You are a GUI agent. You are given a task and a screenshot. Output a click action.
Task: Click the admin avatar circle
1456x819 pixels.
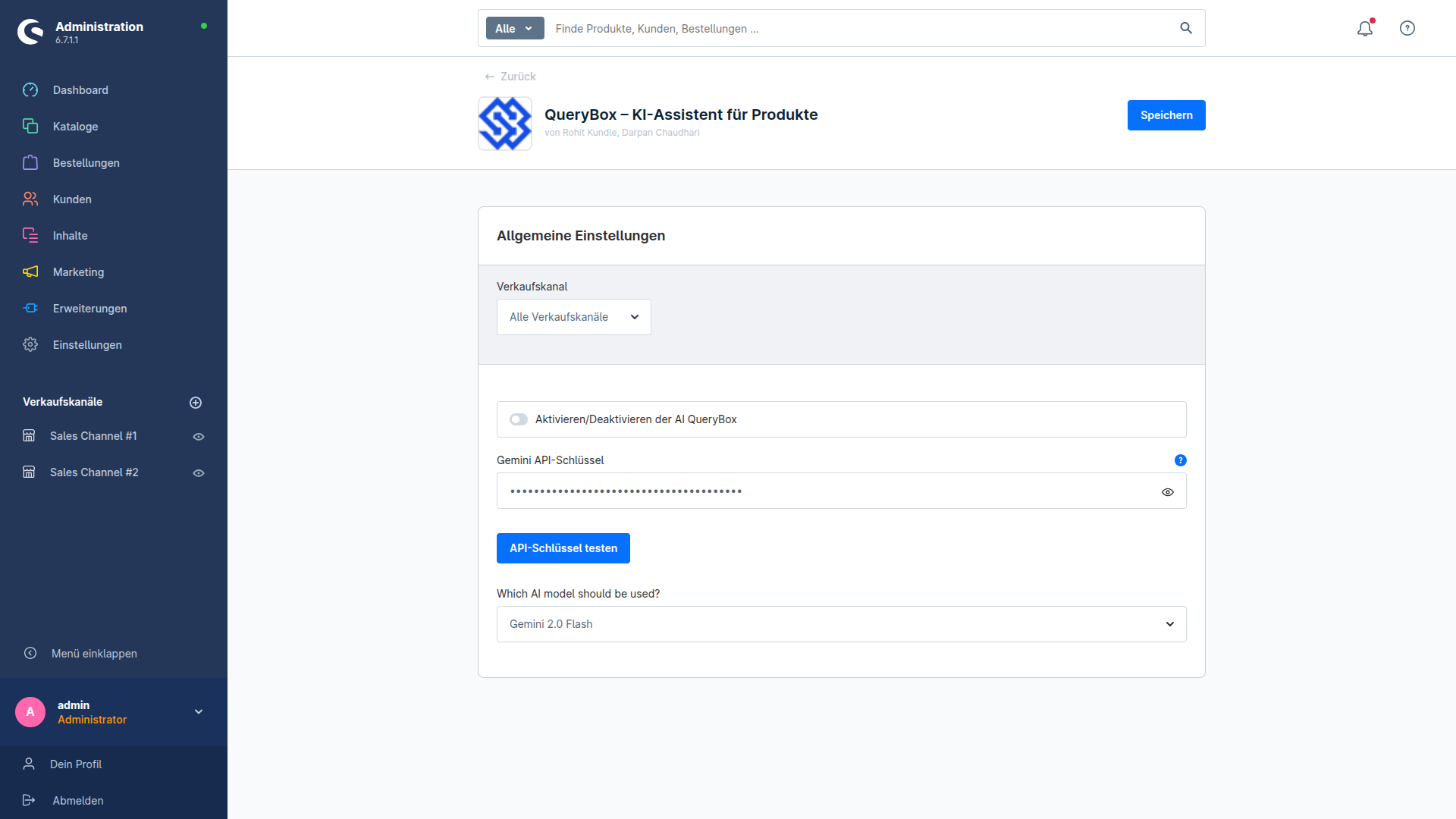tap(30, 712)
